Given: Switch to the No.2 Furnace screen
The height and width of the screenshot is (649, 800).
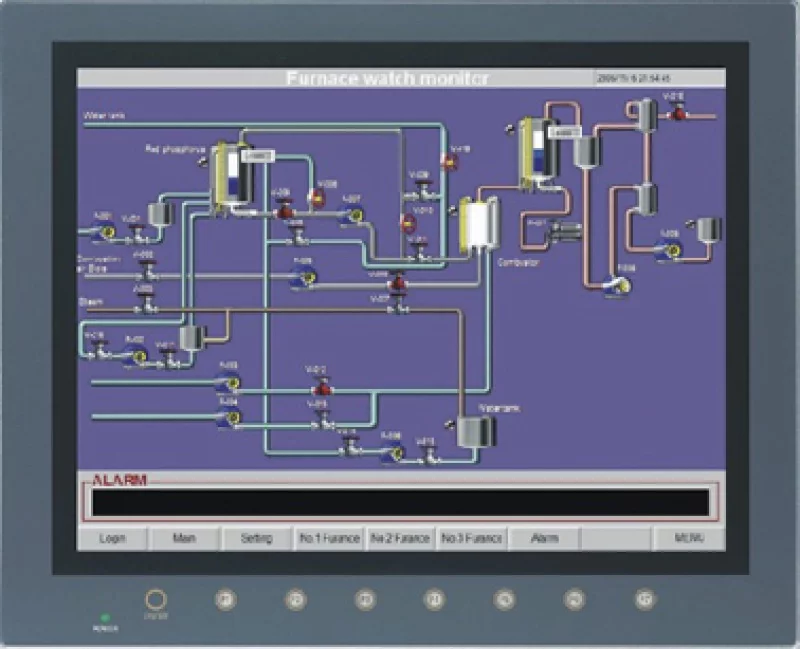Looking at the screenshot, I should click(x=400, y=538).
